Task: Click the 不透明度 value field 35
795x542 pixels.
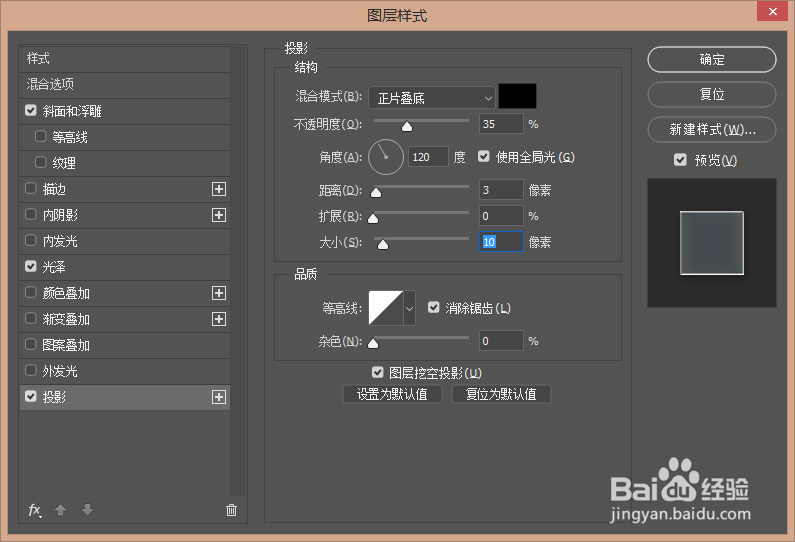Action: (501, 124)
